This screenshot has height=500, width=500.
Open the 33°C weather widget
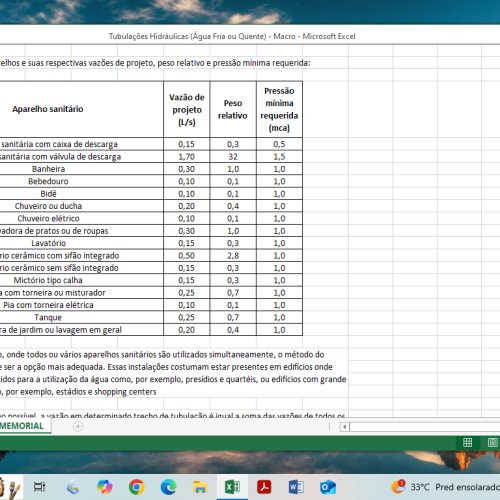445,487
